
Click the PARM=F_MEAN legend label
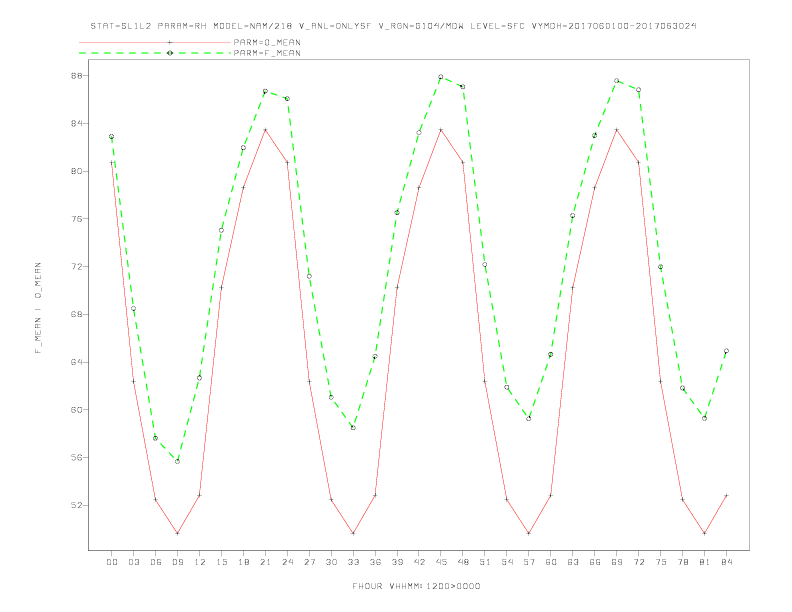click(x=267, y=53)
